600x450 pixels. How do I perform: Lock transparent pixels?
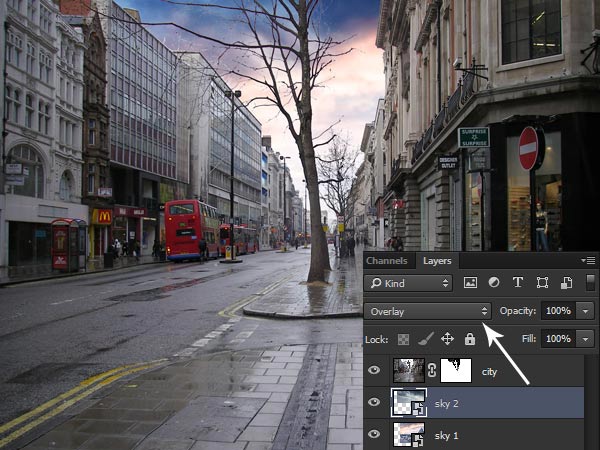point(404,339)
